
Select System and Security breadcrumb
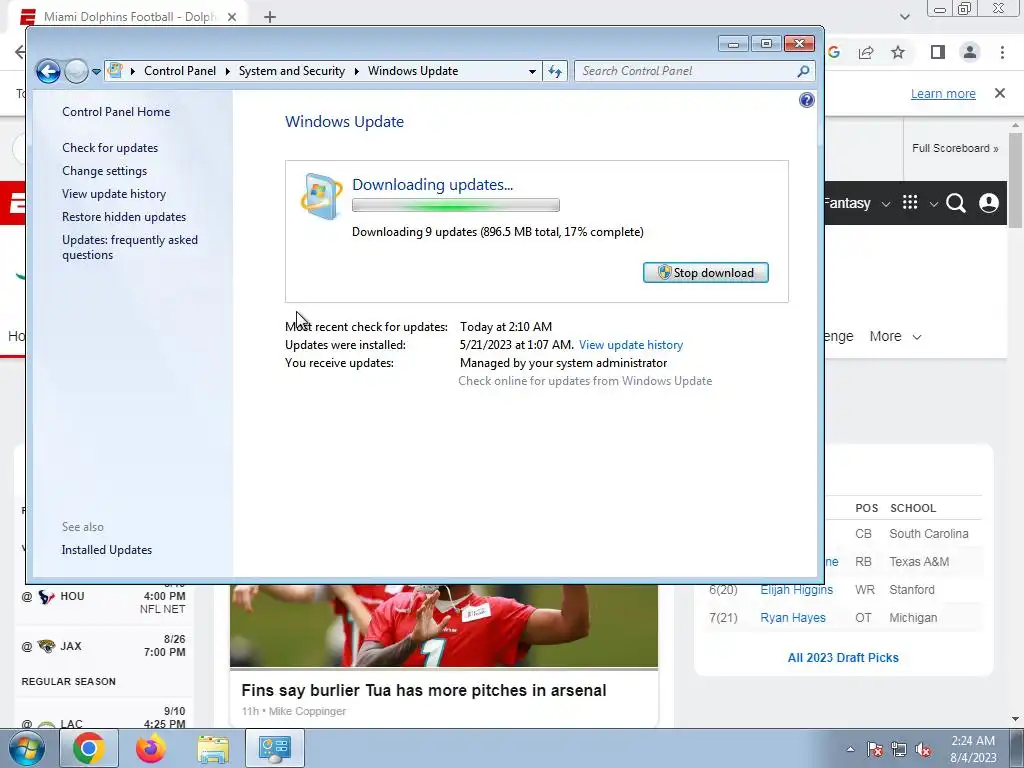pyautogui.click(x=291, y=71)
